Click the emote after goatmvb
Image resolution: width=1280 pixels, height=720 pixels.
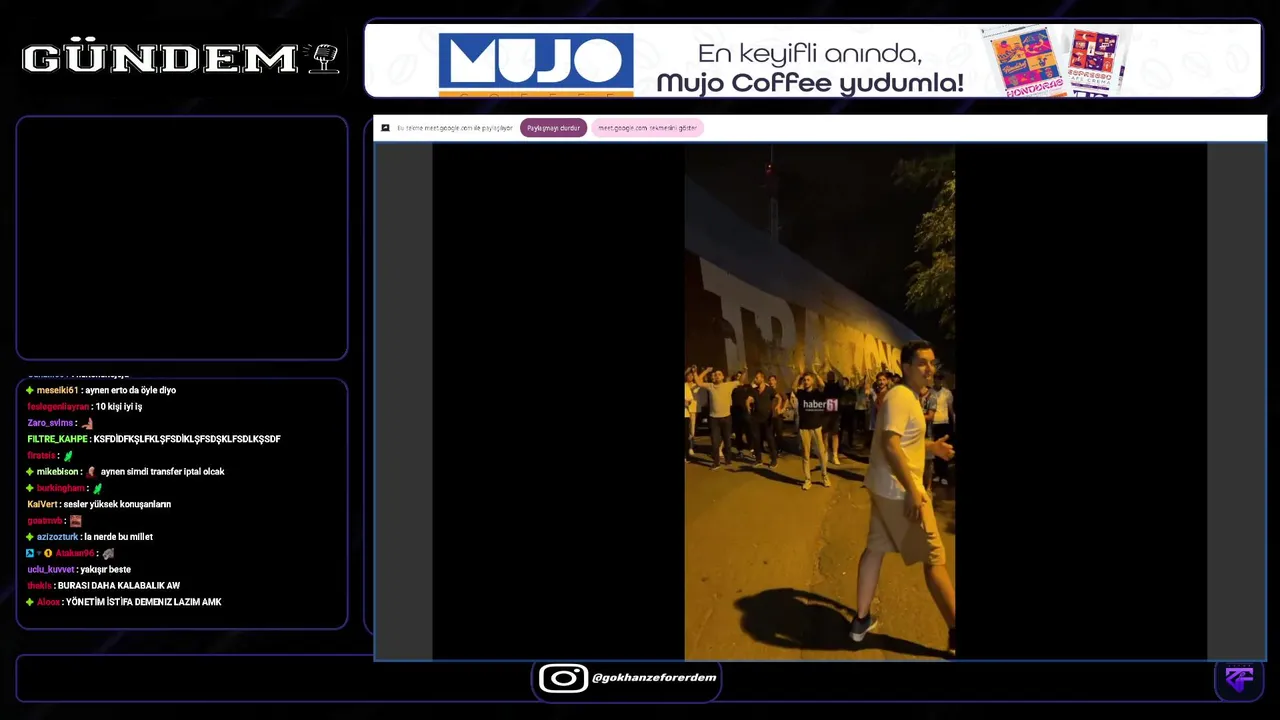click(75, 521)
